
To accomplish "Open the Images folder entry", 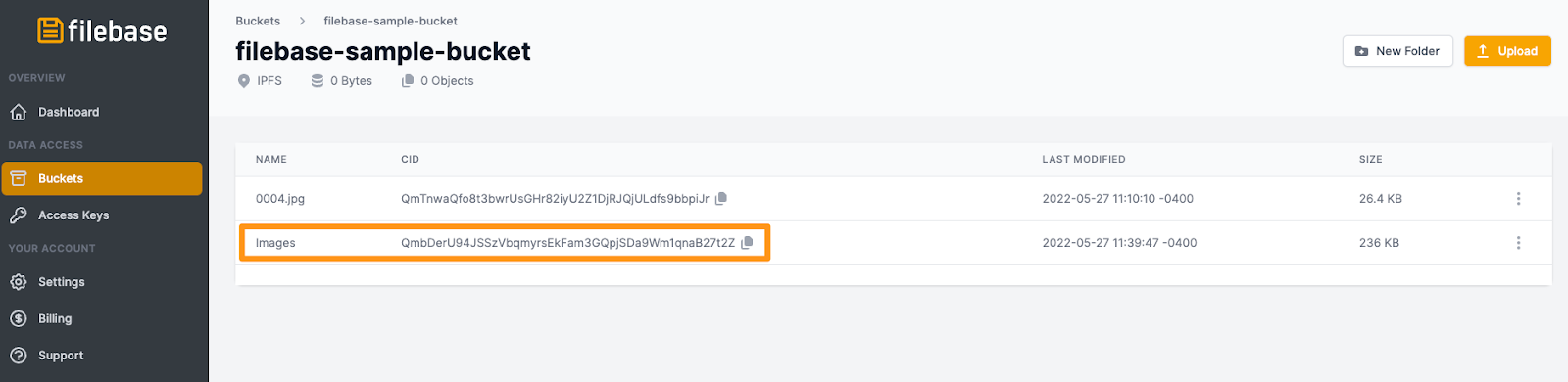I will pyautogui.click(x=275, y=243).
